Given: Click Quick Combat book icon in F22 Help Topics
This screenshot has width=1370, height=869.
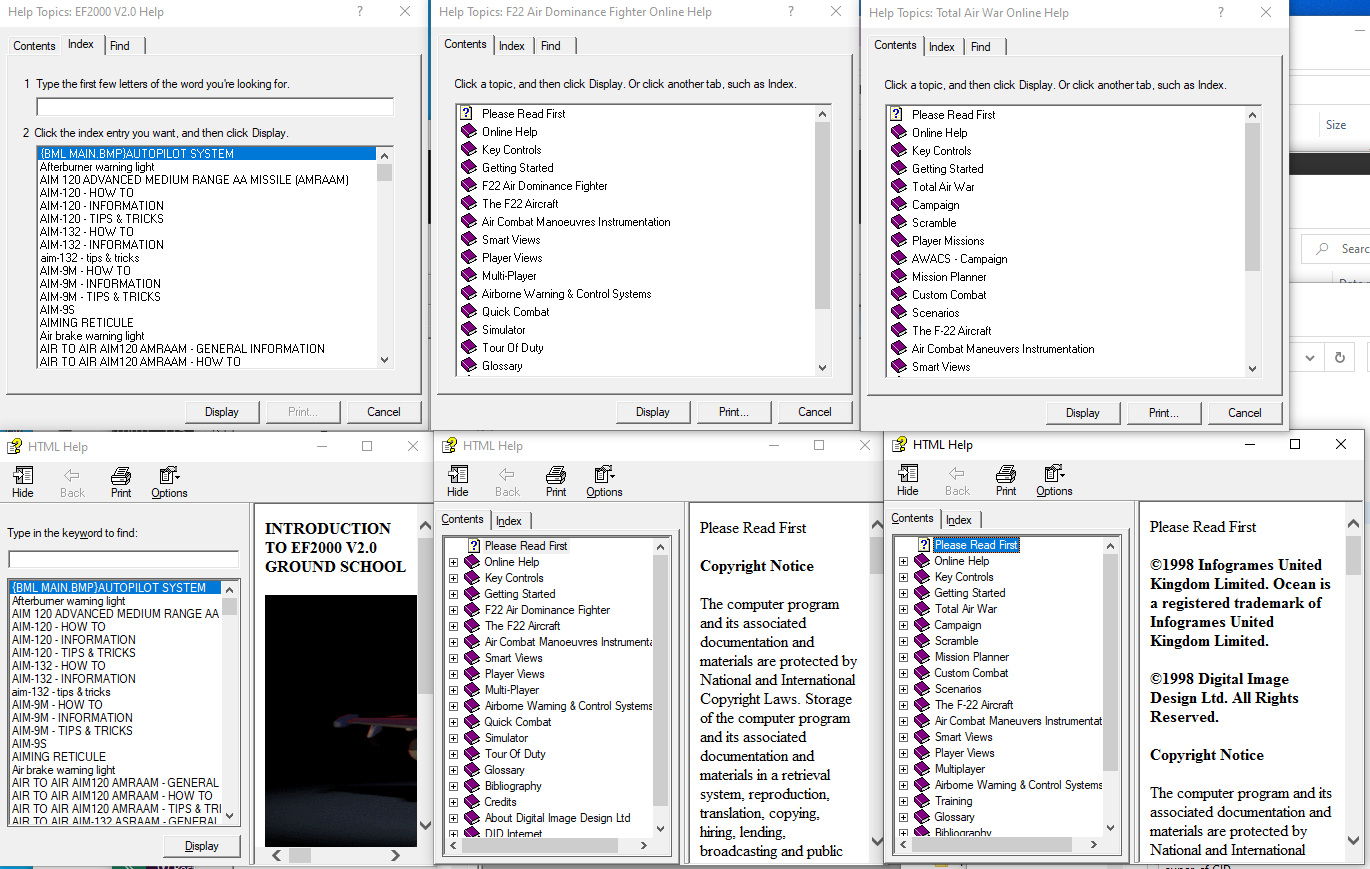Looking at the screenshot, I should 468,311.
